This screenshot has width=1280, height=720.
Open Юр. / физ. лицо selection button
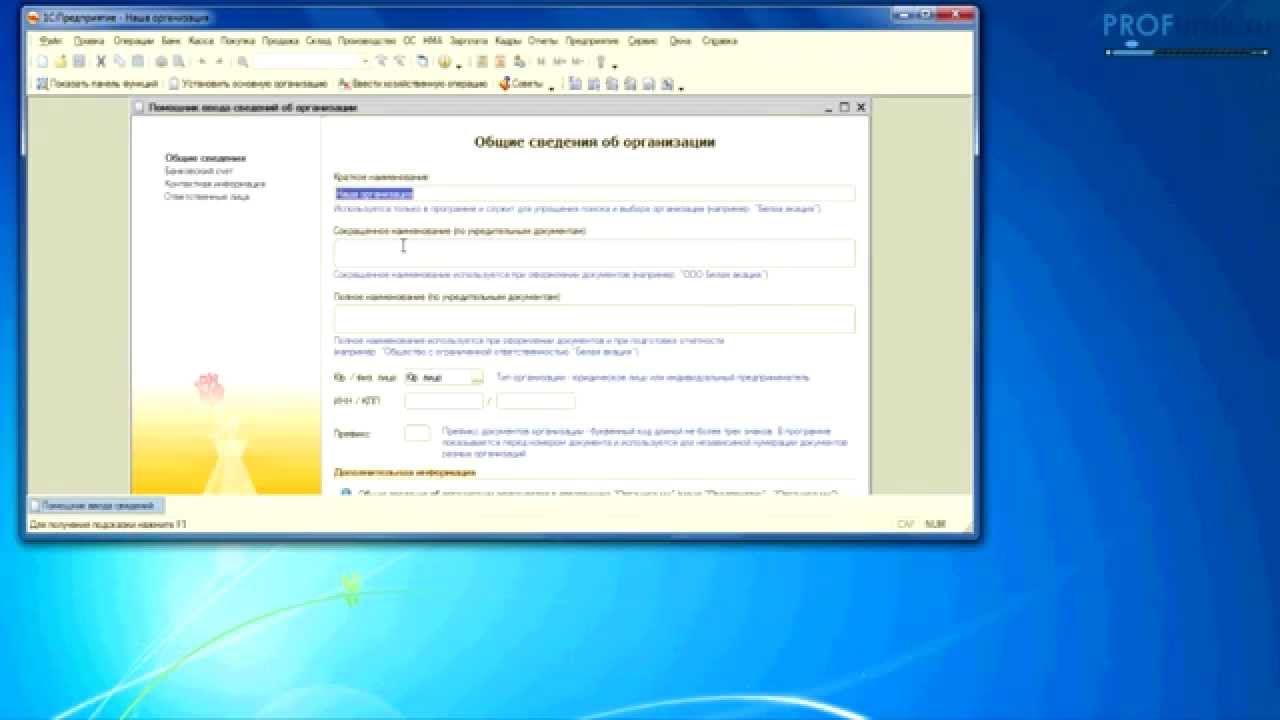[x=477, y=377]
